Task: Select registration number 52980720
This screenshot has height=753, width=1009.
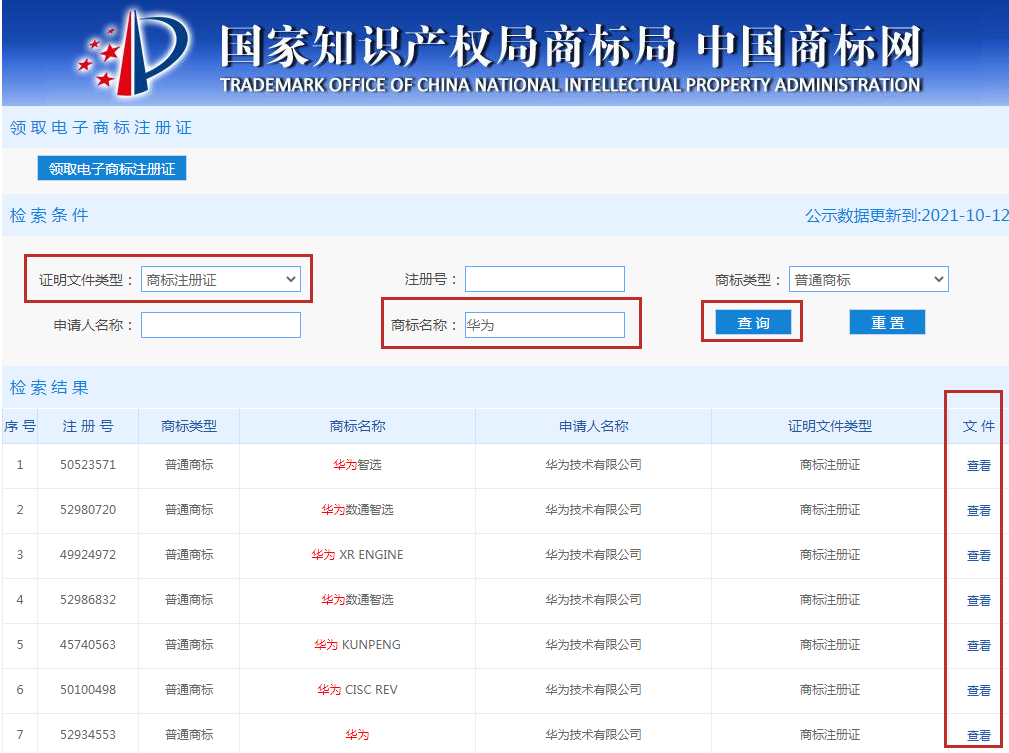Action: click(88, 510)
